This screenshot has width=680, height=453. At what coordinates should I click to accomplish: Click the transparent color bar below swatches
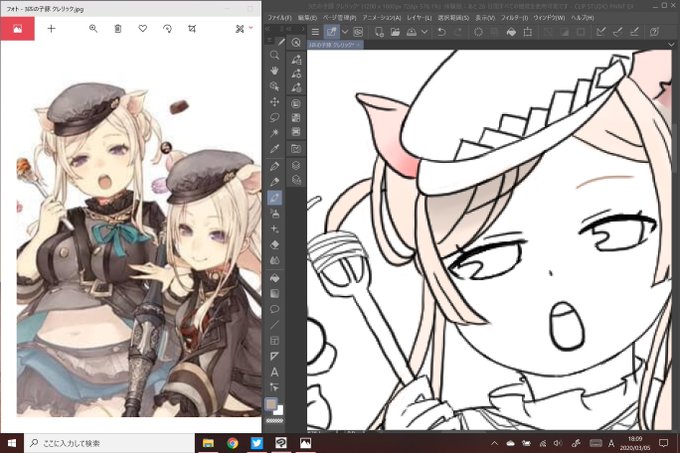coord(274,420)
